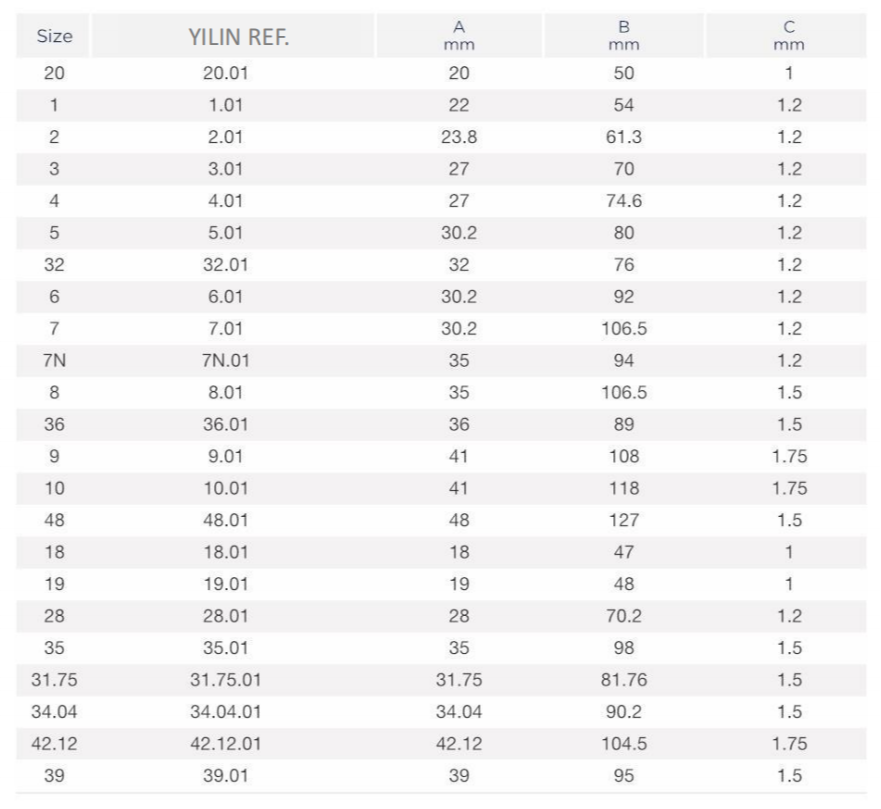Click size cell 7N
This screenshot has height=809, width=881.
54,361
